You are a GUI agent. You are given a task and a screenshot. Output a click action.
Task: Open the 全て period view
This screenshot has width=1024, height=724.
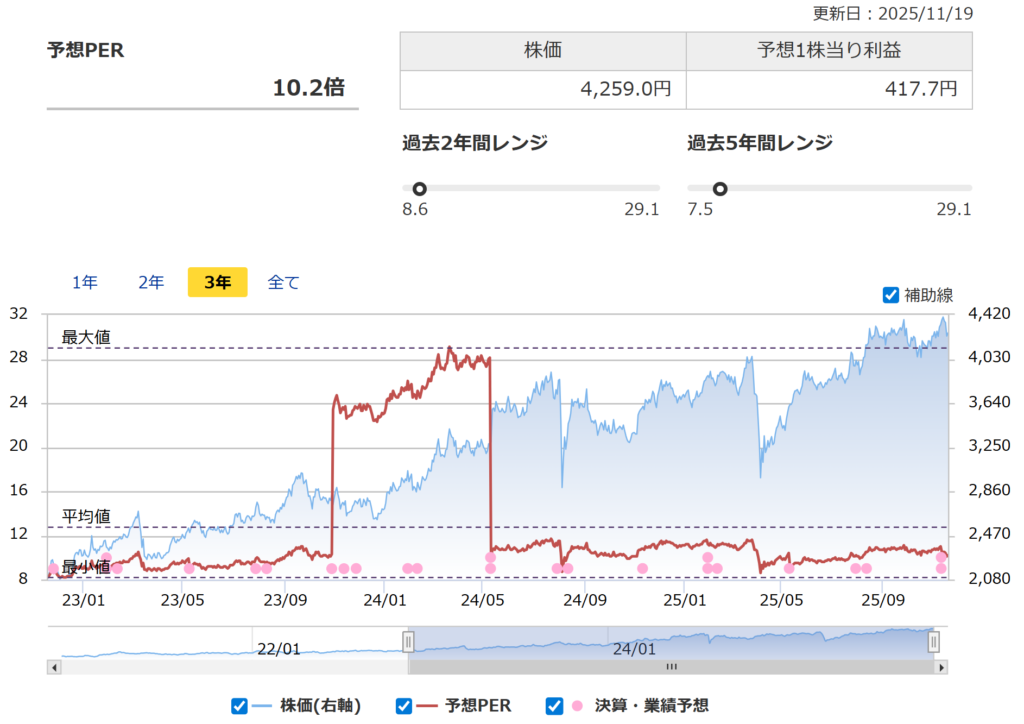click(283, 282)
